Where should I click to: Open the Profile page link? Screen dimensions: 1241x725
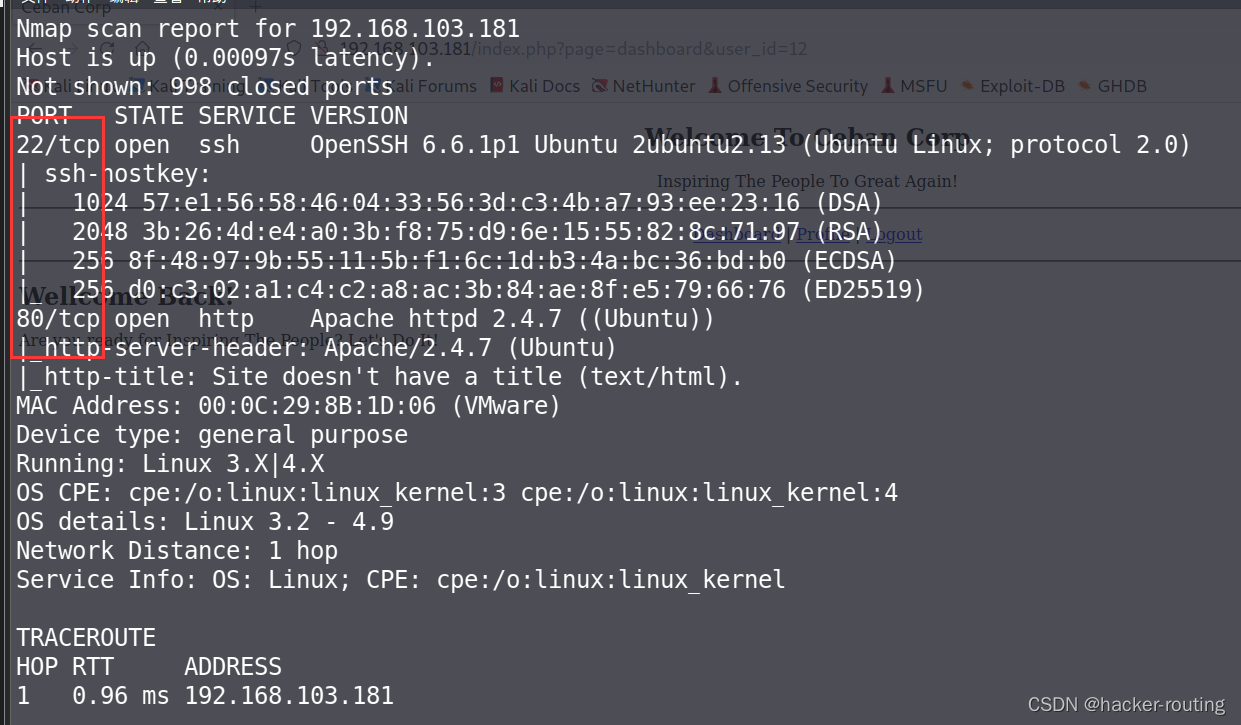(x=820, y=234)
